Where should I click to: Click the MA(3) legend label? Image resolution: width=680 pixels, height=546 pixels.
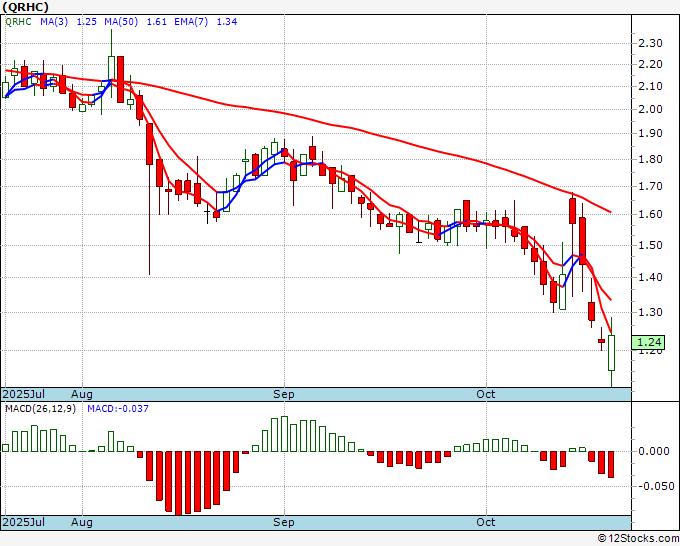pos(54,22)
